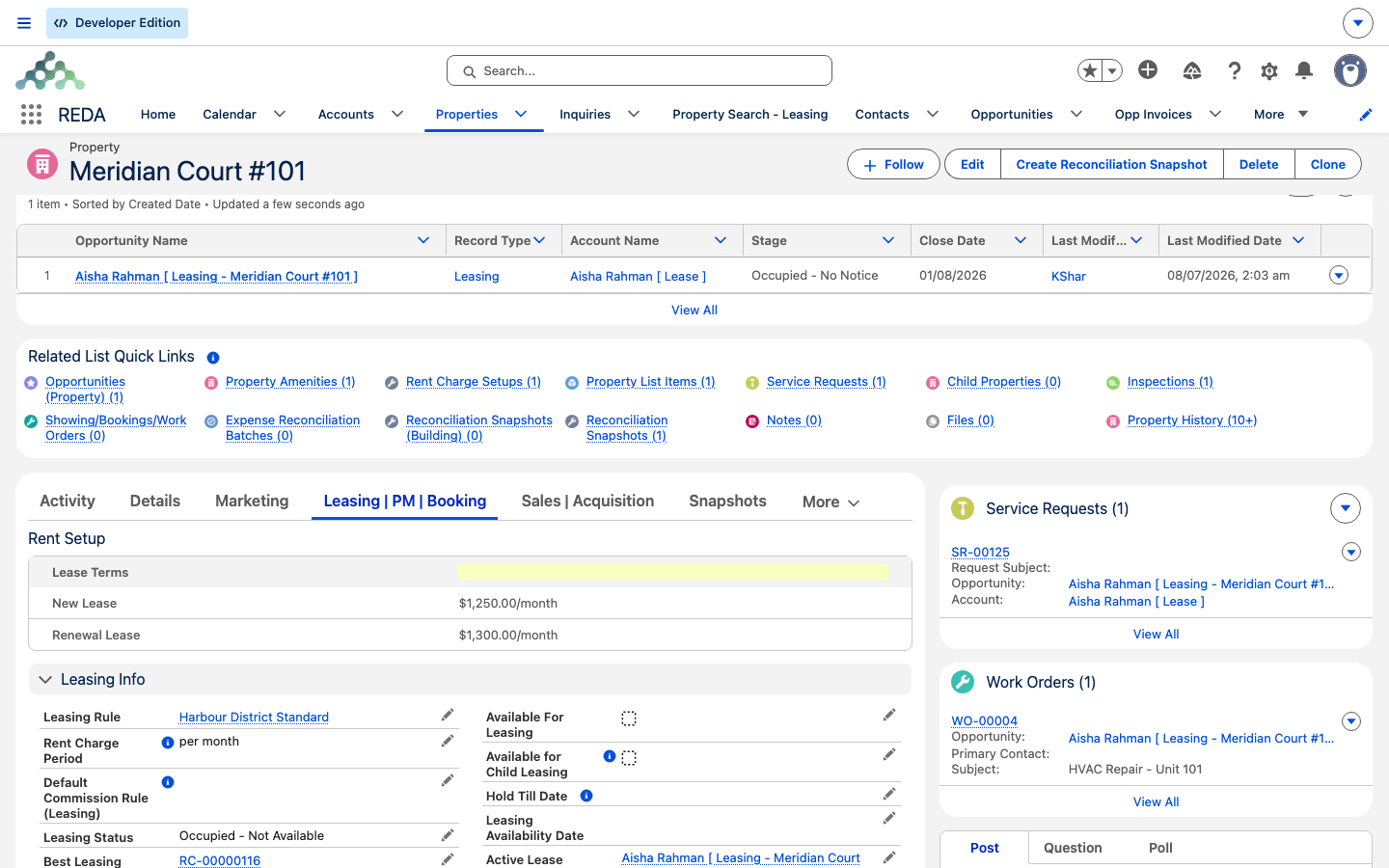The height and width of the screenshot is (868, 1389).
Task: Open Property Amenities (1) quick link
Action: coord(290,382)
